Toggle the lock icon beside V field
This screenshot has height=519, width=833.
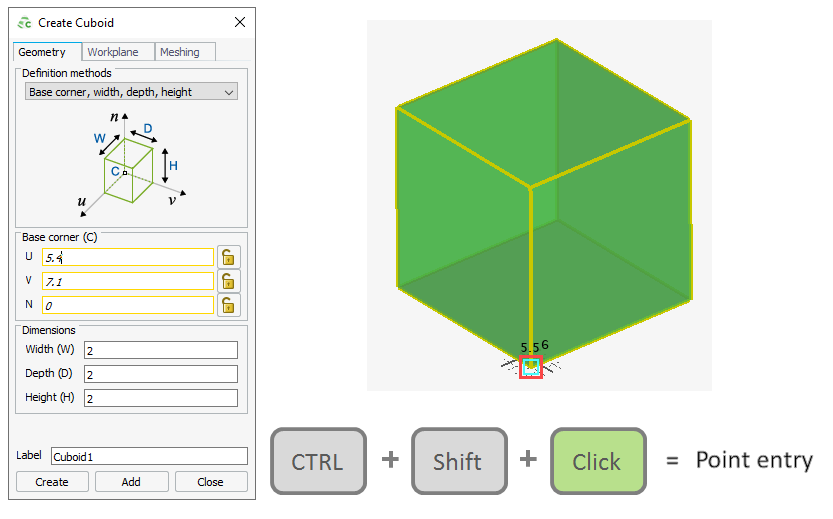(229, 281)
